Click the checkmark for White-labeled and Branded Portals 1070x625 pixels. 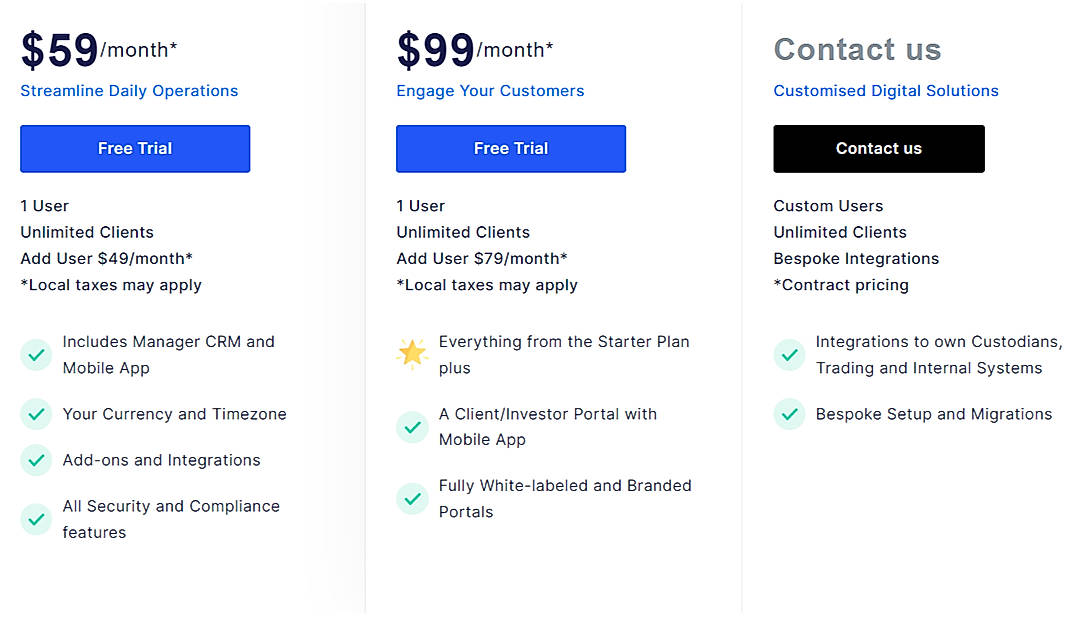412,498
